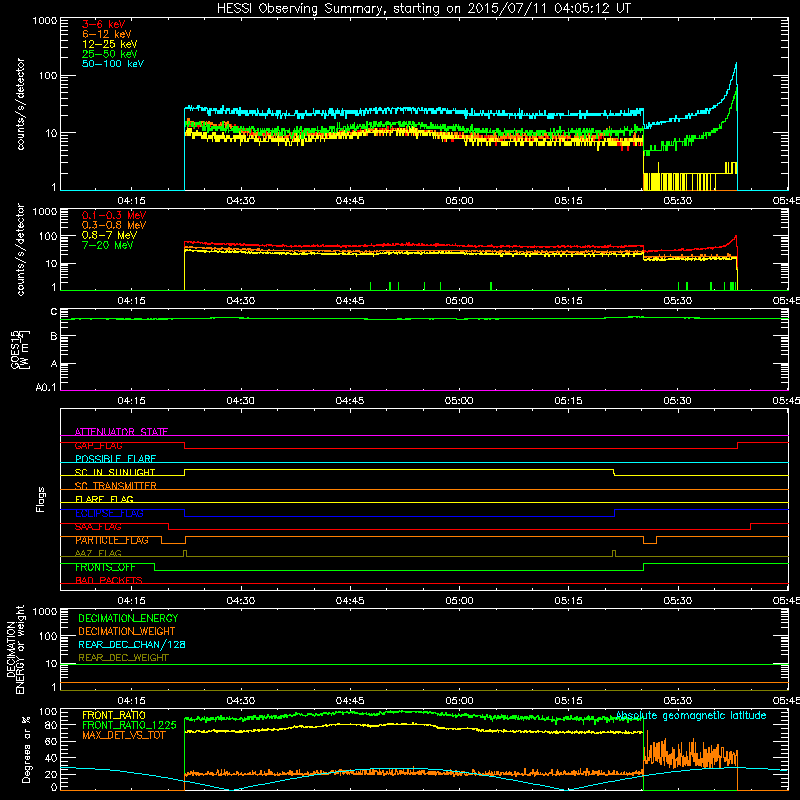Click the Flags panel axis label

41,499
